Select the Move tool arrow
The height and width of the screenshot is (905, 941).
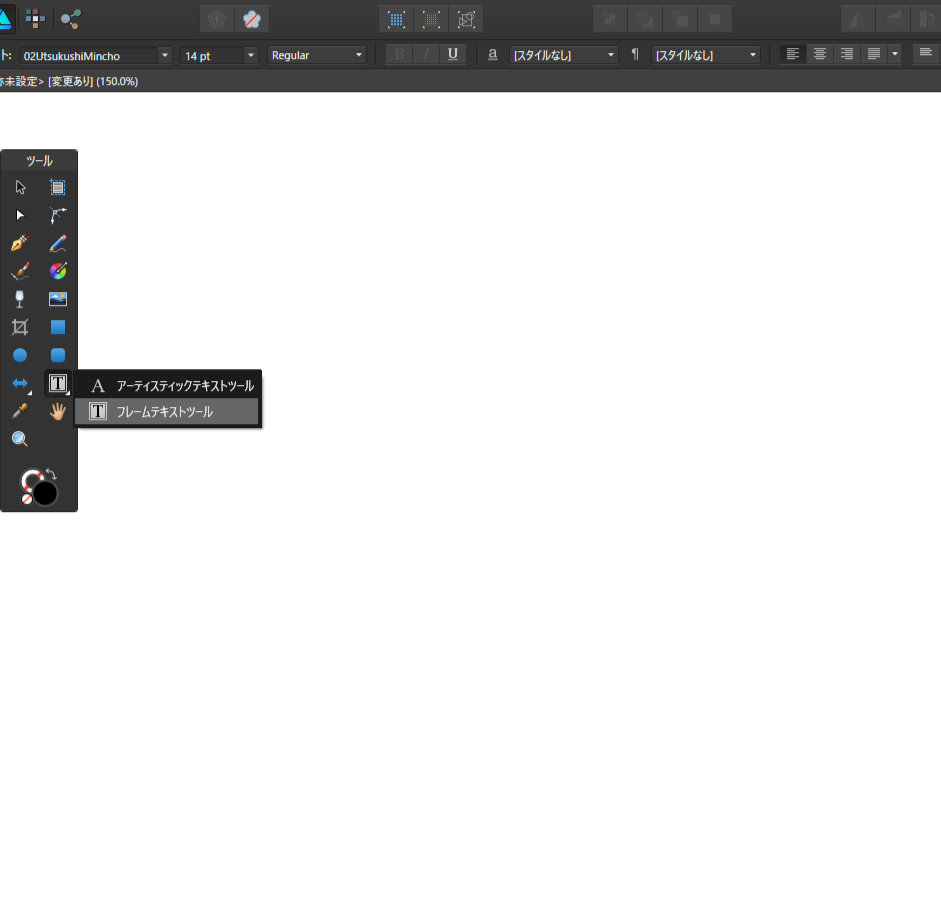[20, 187]
